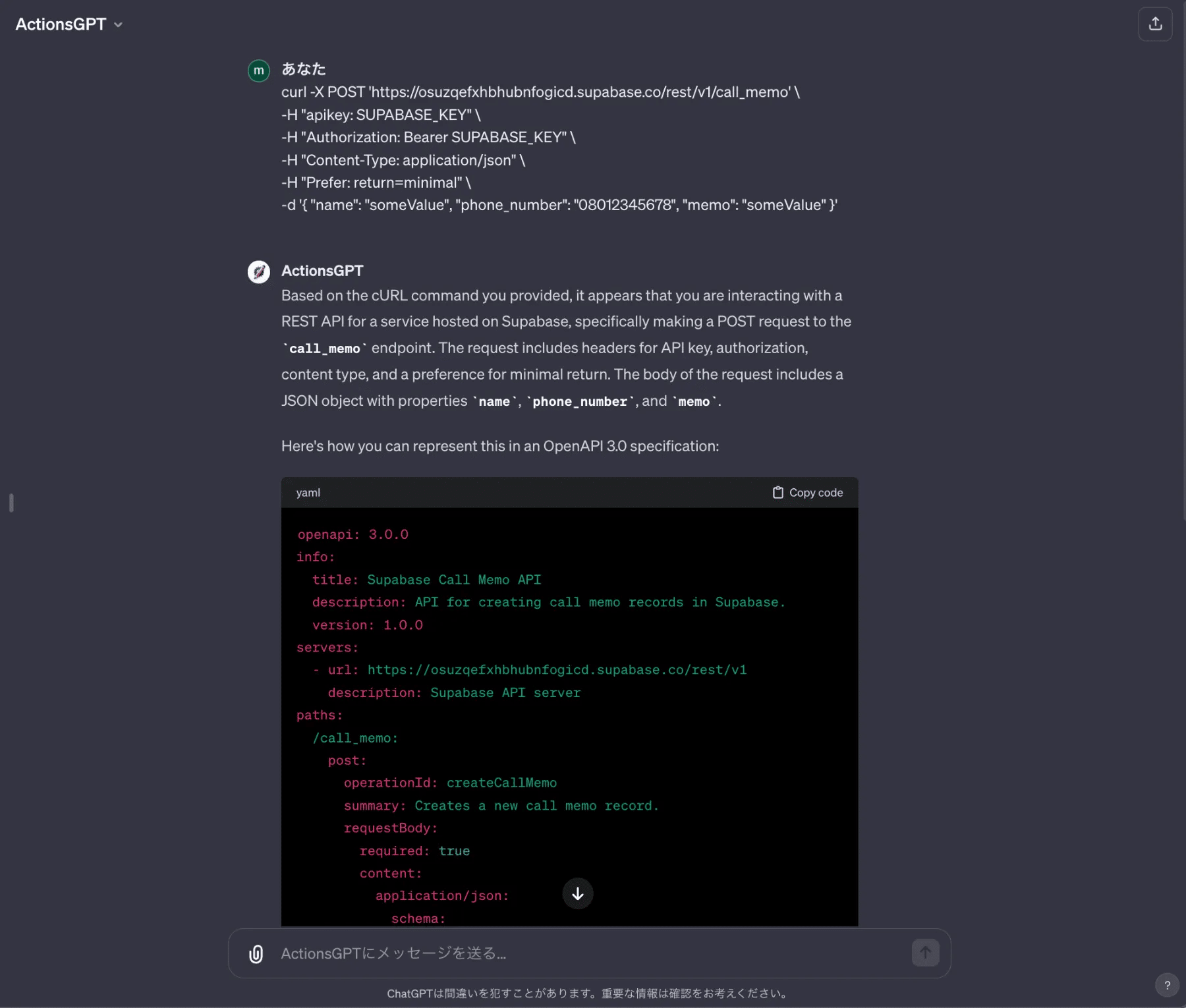1186x1008 pixels.
Task: Click the yaml label in code header
Action: [308, 493]
